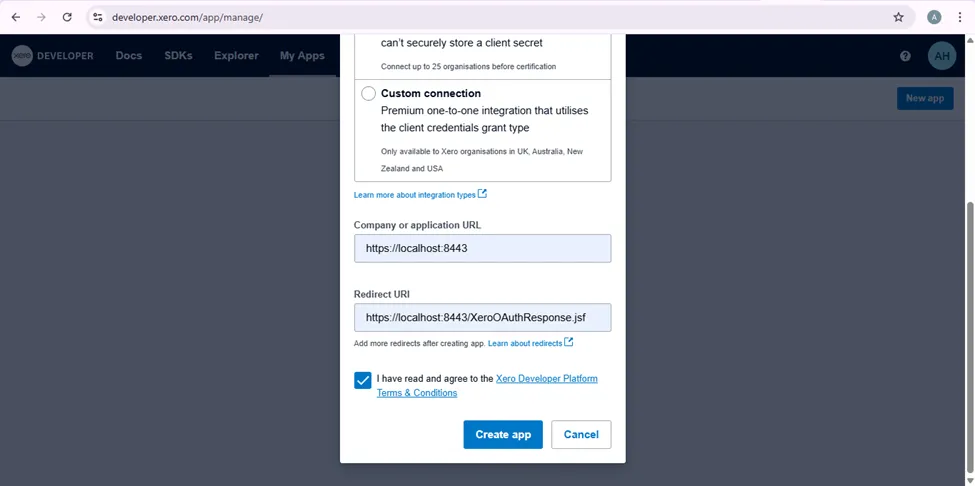Reload the page with the refresh icon
This screenshot has width=975, height=486.
67,17
